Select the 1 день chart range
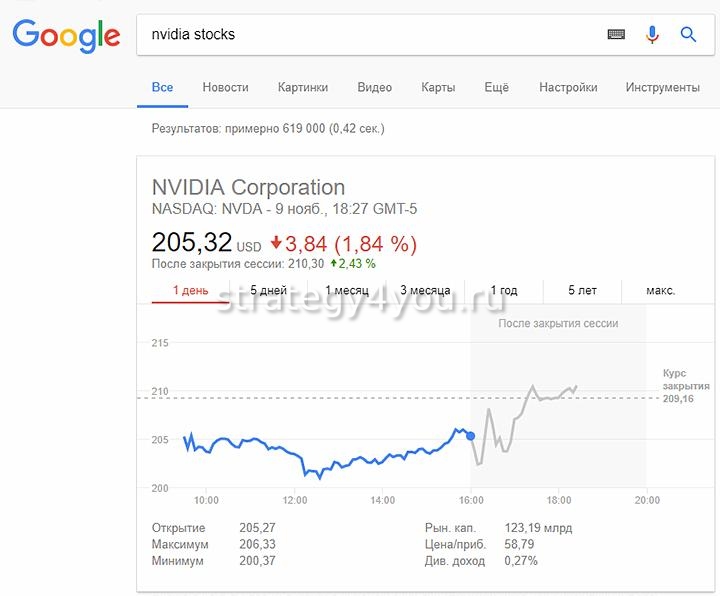This screenshot has height=596, width=720. 191,291
